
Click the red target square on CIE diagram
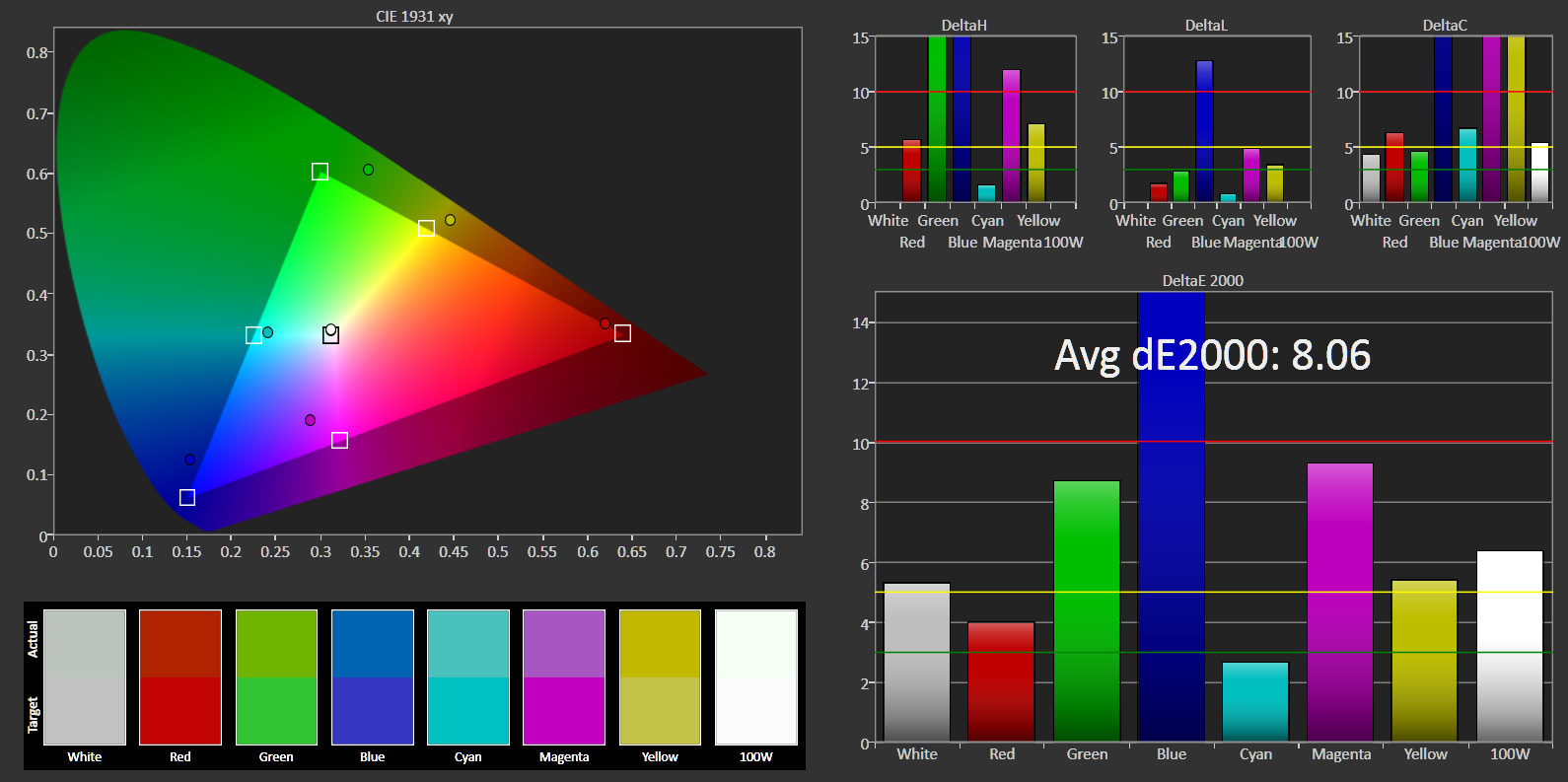point(622,333)
